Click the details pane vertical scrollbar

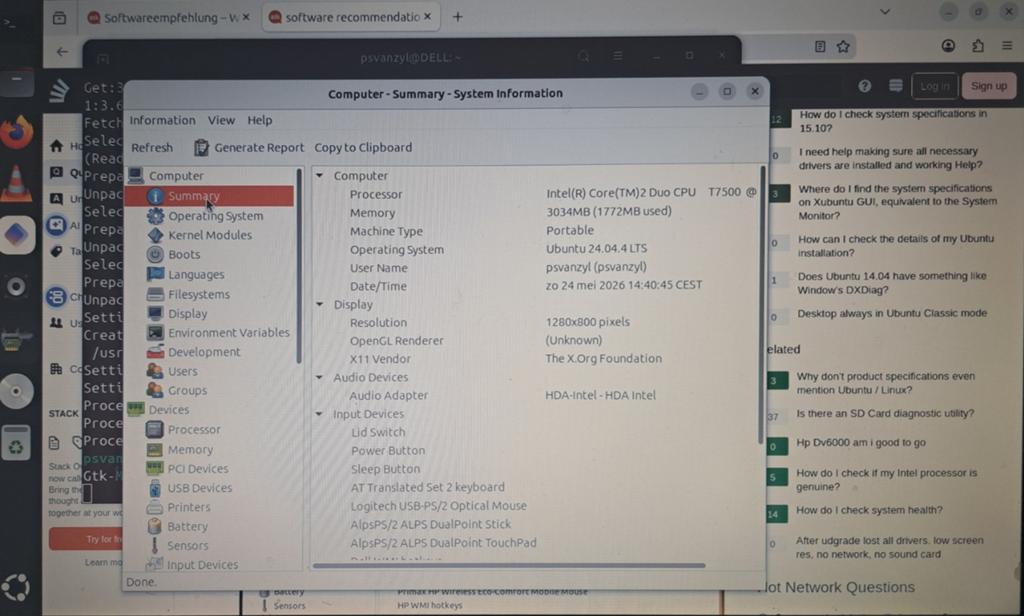tap(761, 305)
